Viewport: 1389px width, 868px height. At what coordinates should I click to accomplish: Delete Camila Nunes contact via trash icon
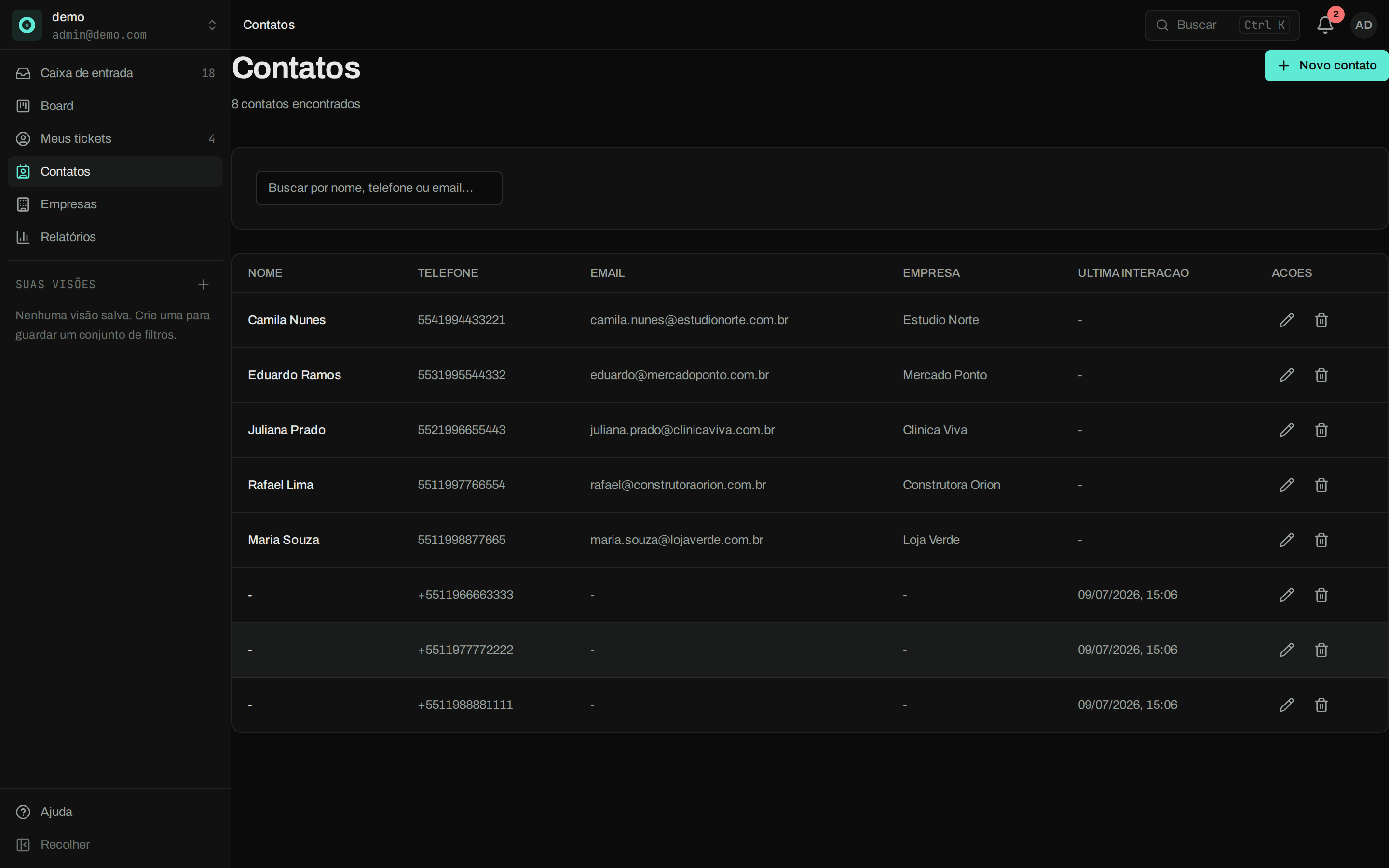(x=1321, y=320)
